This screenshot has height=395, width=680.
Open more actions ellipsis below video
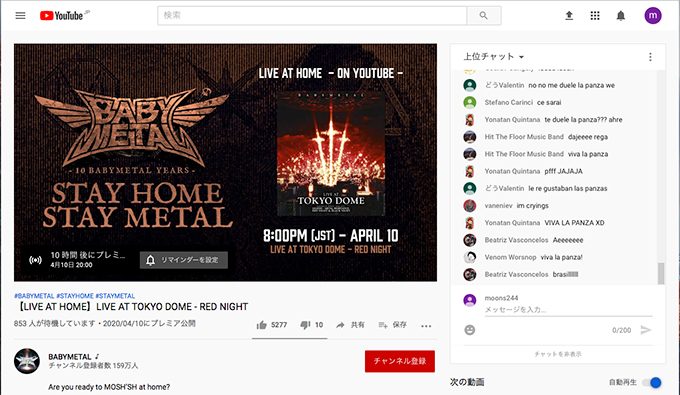[x=426, y=326]
